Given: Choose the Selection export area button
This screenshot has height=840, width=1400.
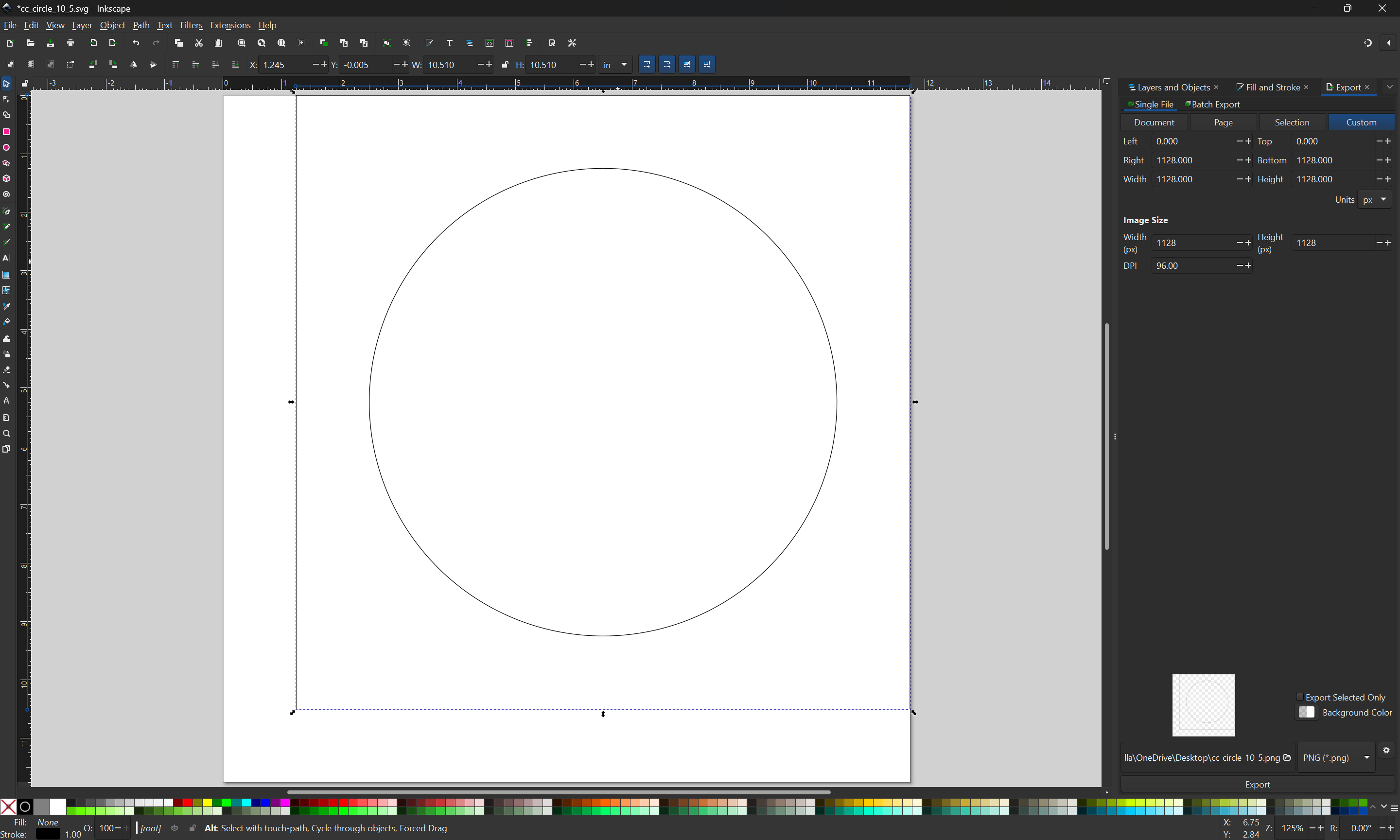Looking at the screenshot, I should [x=1292, y=122].
